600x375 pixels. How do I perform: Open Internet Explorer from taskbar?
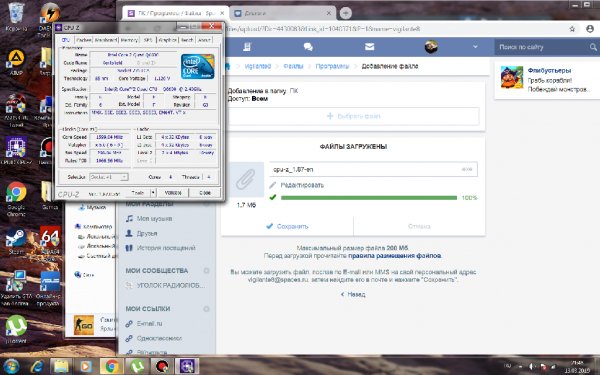coord(37,366)
